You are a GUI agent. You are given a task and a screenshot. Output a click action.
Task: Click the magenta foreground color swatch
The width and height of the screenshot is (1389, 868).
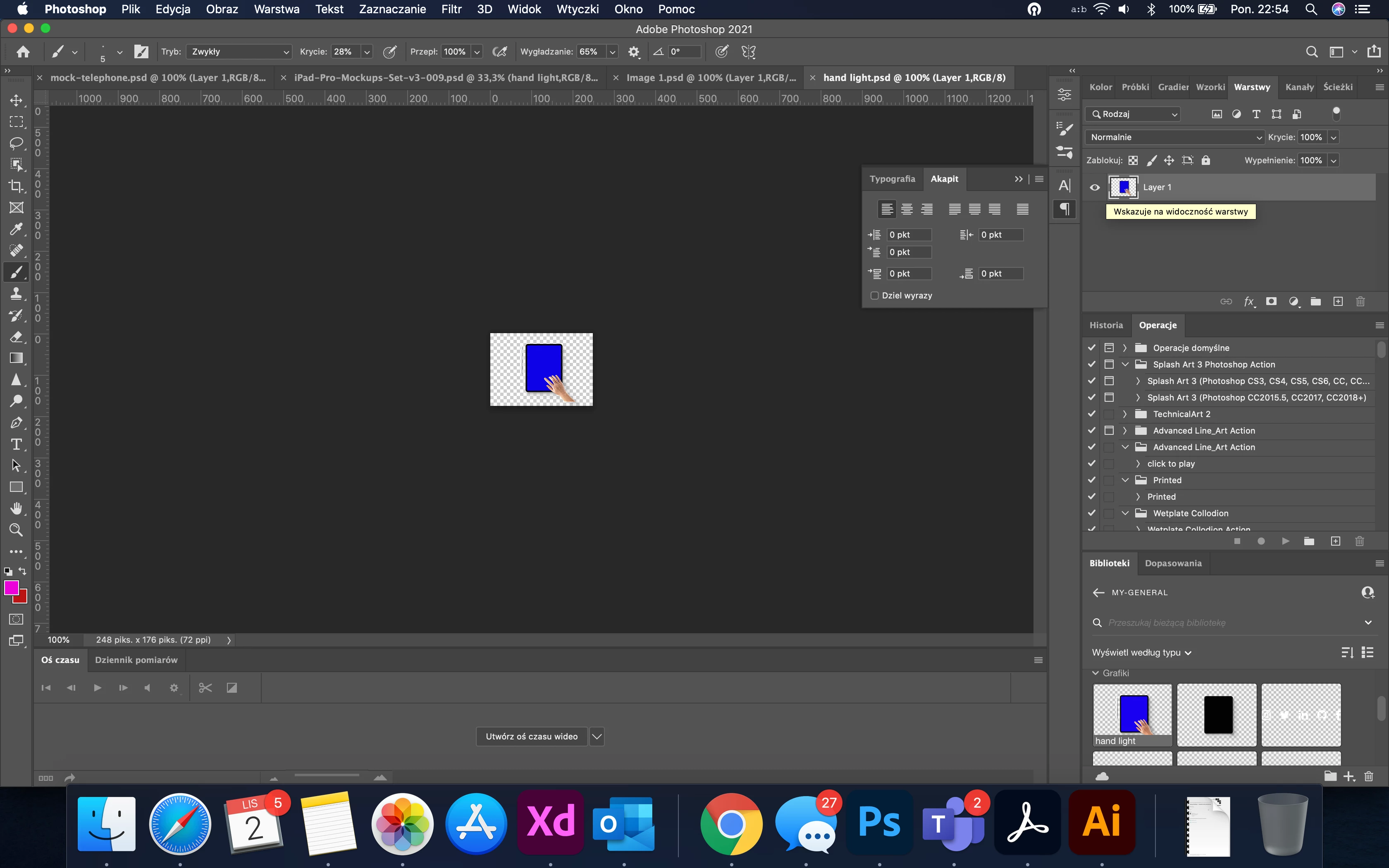11,587
